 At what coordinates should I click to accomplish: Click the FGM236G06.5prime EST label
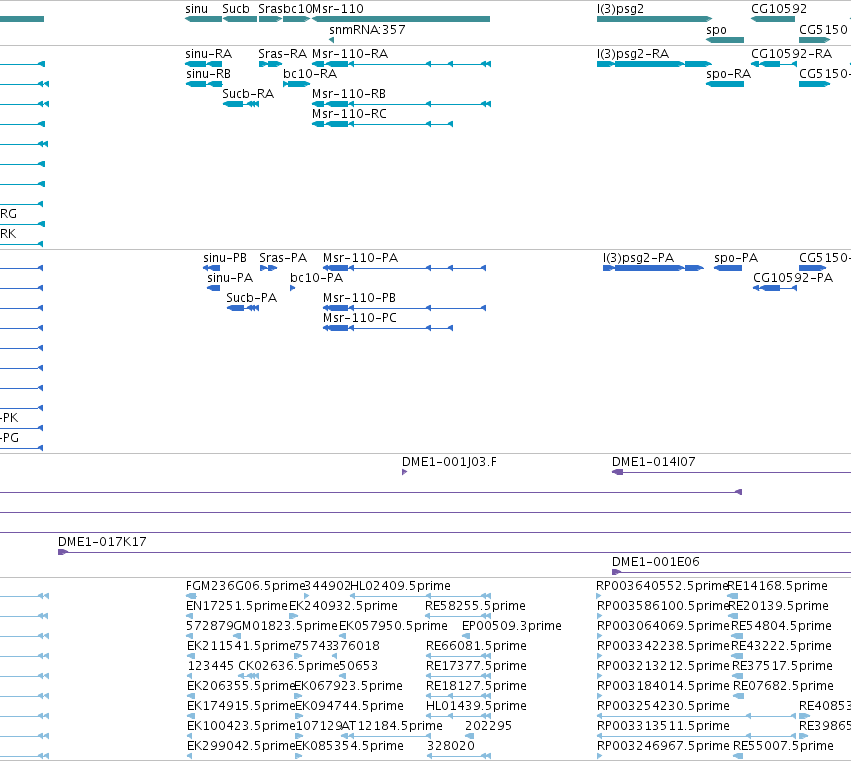point(245,586)
